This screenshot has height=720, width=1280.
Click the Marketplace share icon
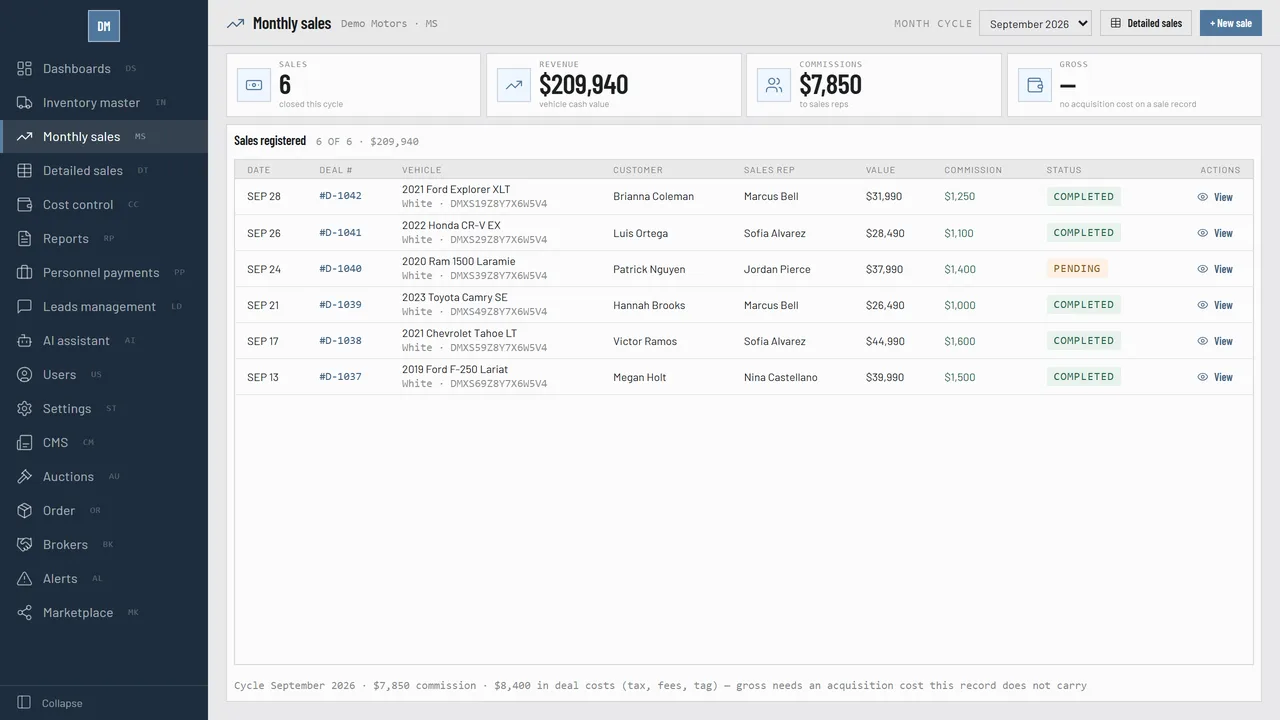[24, 612]
